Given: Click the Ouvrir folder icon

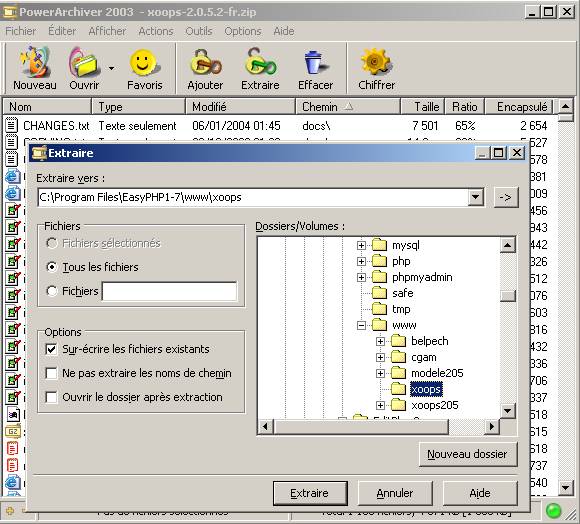Looking at the screenshot, I should tap(85, 62).
